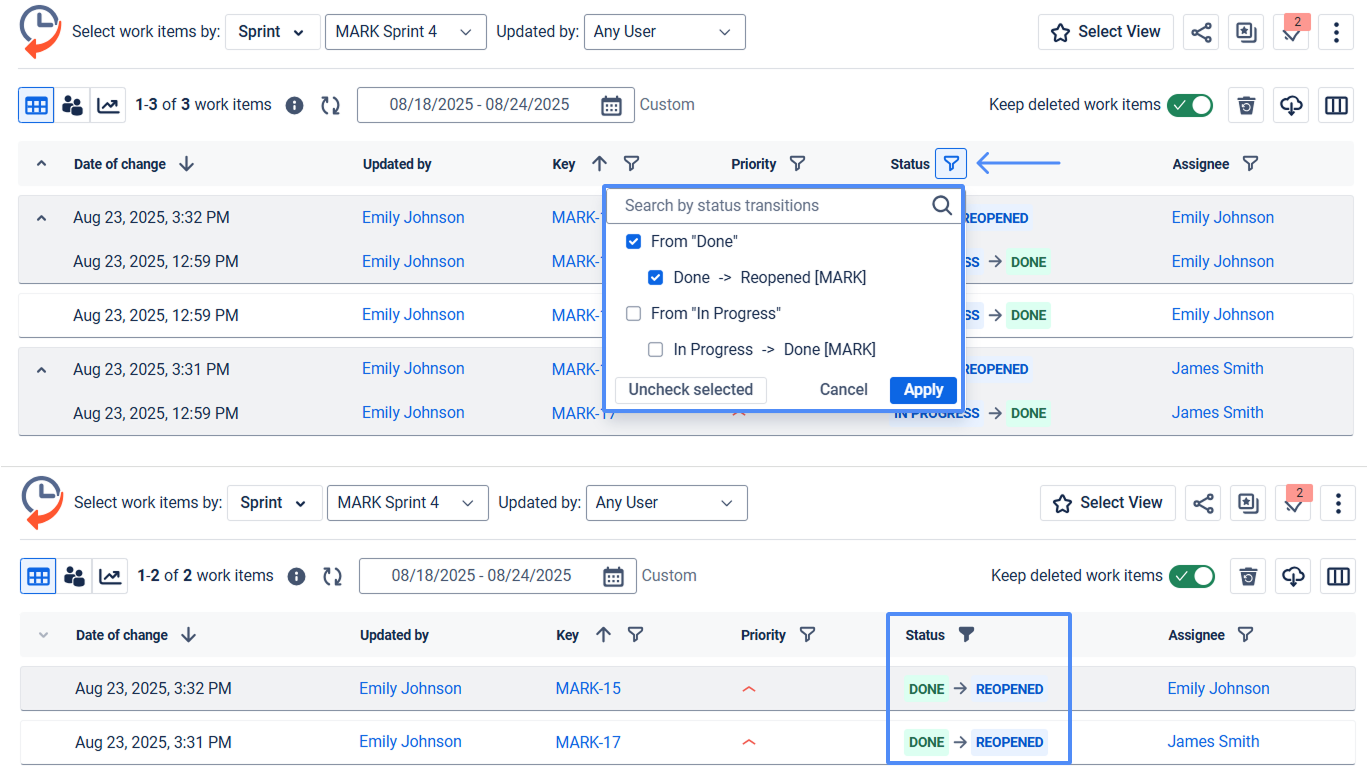Open the chart view icon
Image resolution: width=1368 pixels, height=772 pixels.
pos(109,104)
